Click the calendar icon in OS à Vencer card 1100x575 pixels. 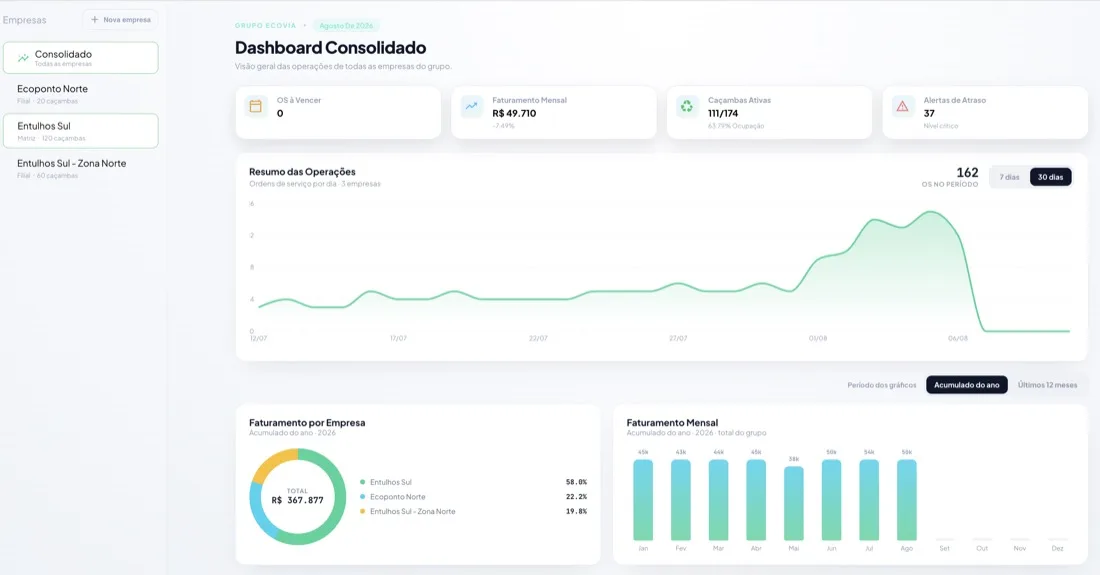pyautogui.click(x=255, y=107)
